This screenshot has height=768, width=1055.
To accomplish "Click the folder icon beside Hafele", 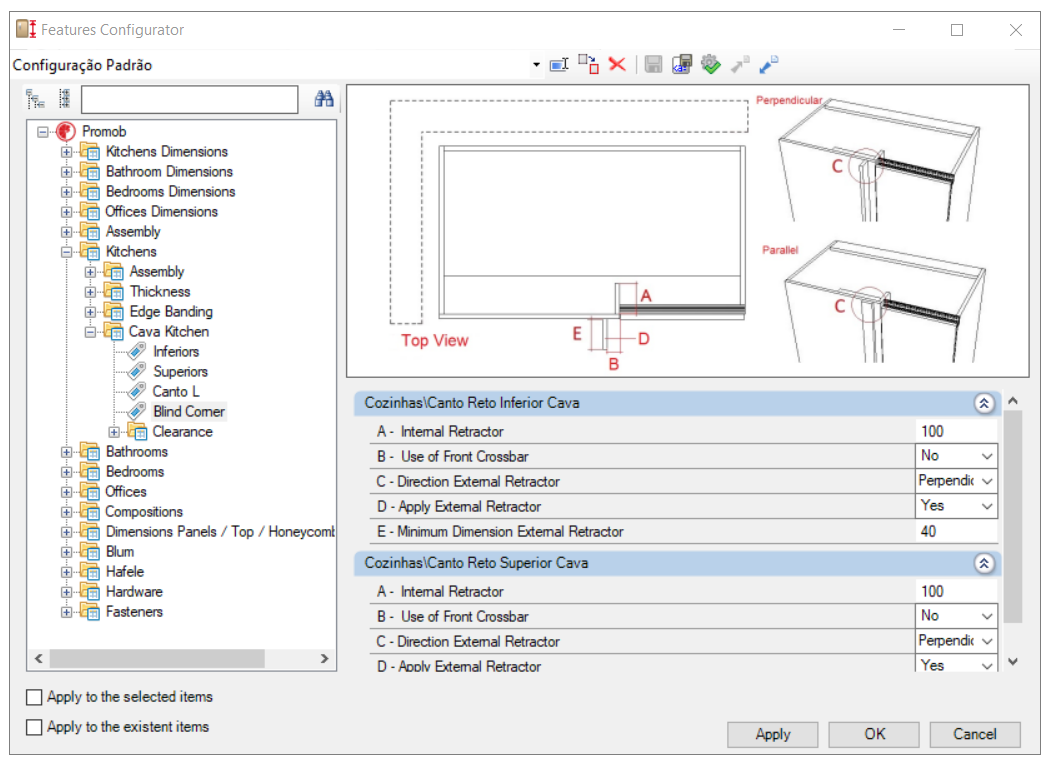I will [x=90, y=571].
